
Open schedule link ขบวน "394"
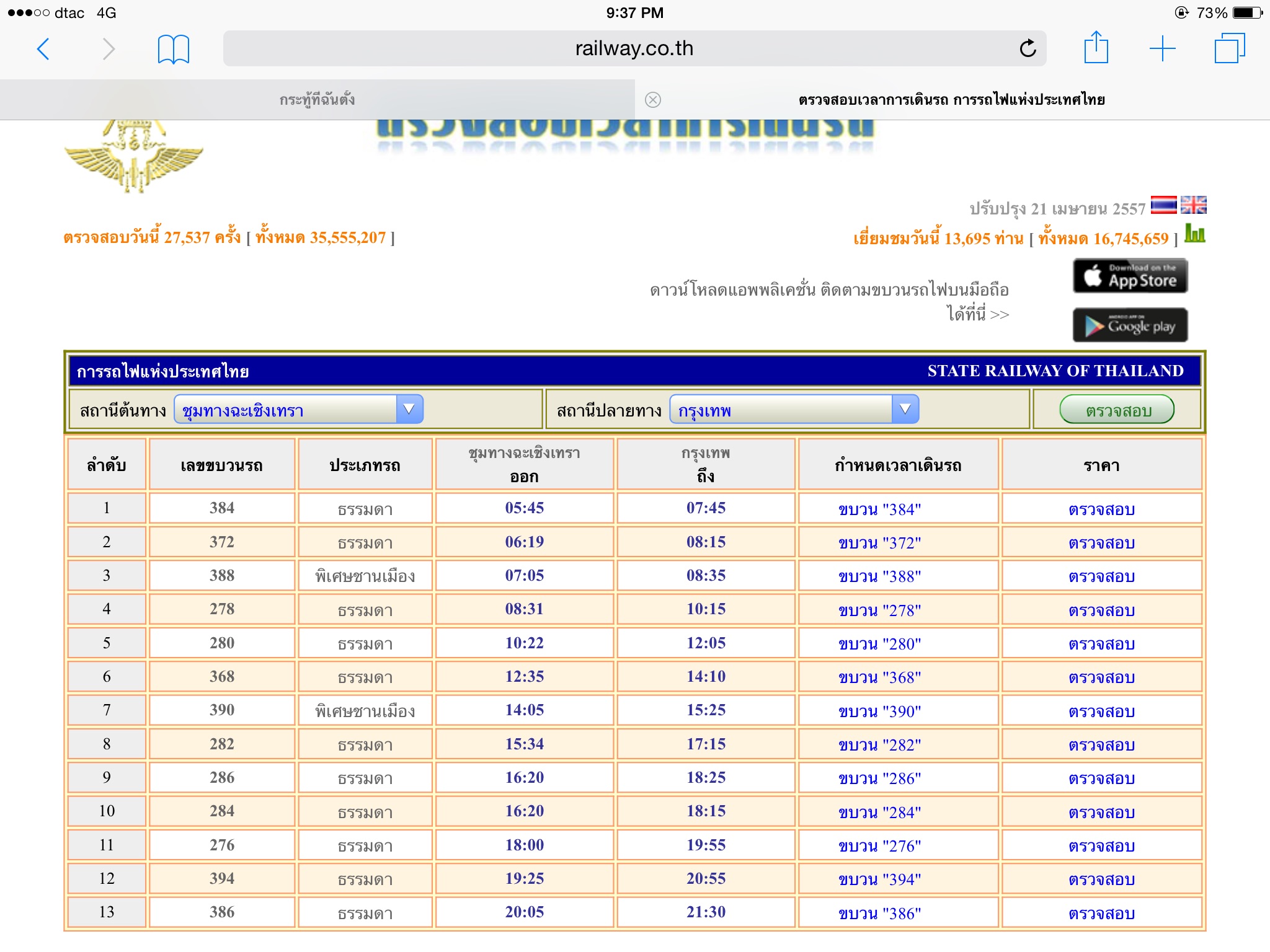tap(879, 879)
